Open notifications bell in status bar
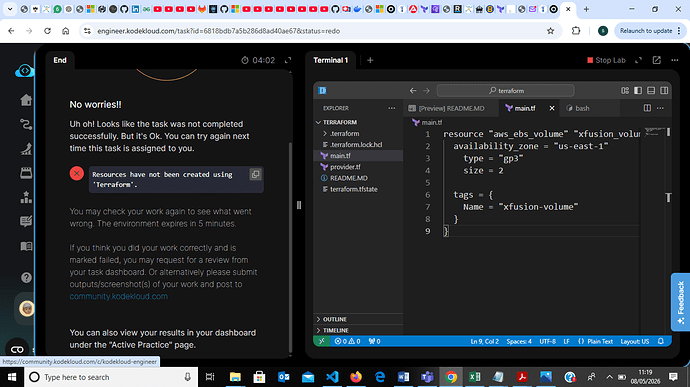Screen dimensions: 690x387 point(661,341)
